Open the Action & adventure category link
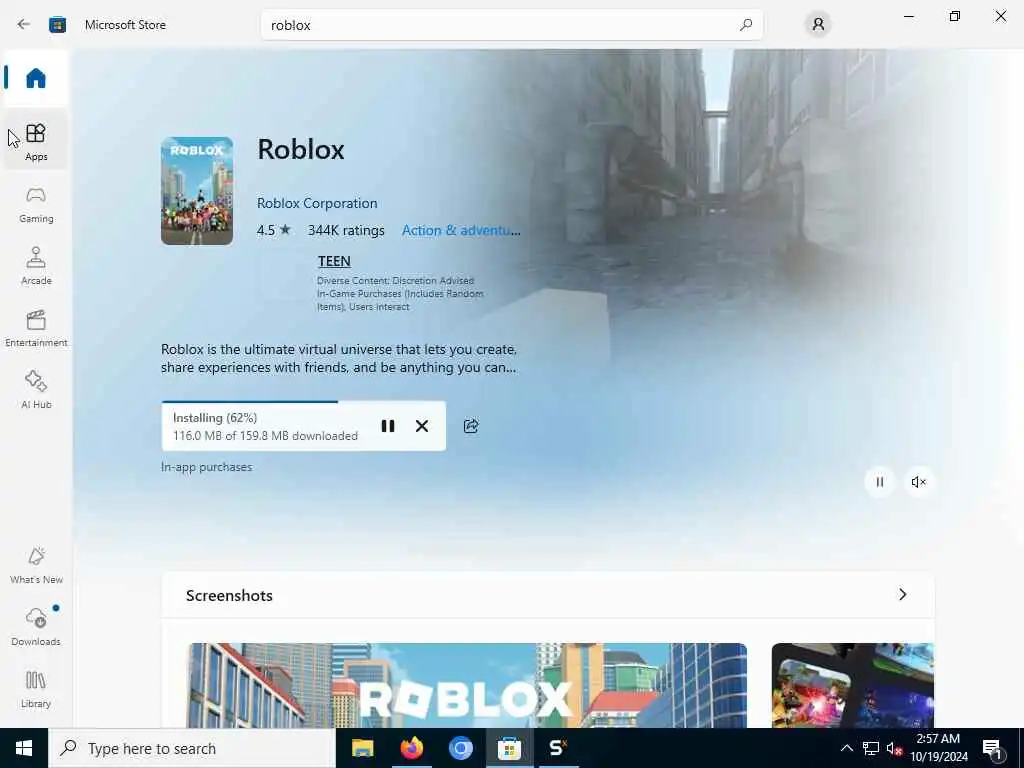Viewport: 1024px width, 768px height. (461, 230)
